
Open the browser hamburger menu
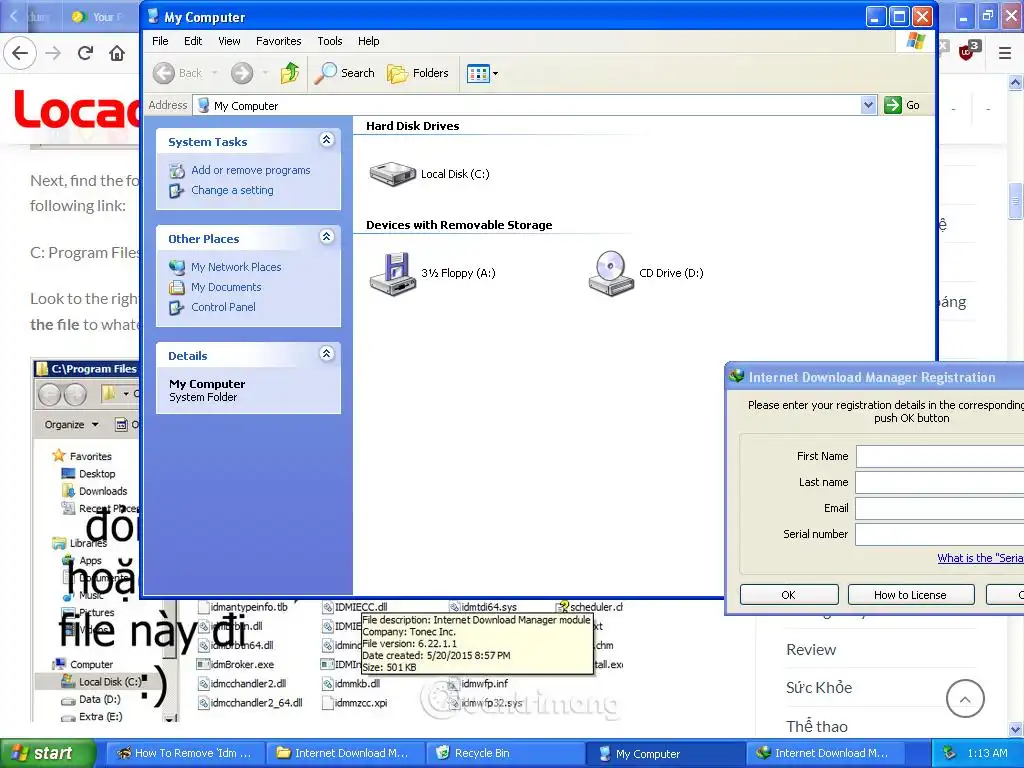click(1005, 53)
